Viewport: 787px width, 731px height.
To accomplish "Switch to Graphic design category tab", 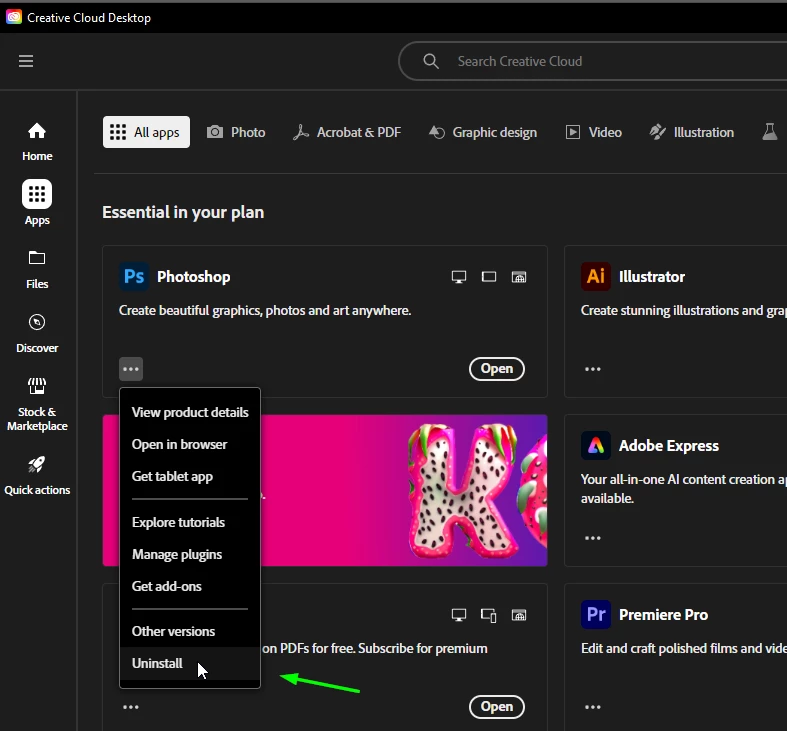I will click(483, 132).
